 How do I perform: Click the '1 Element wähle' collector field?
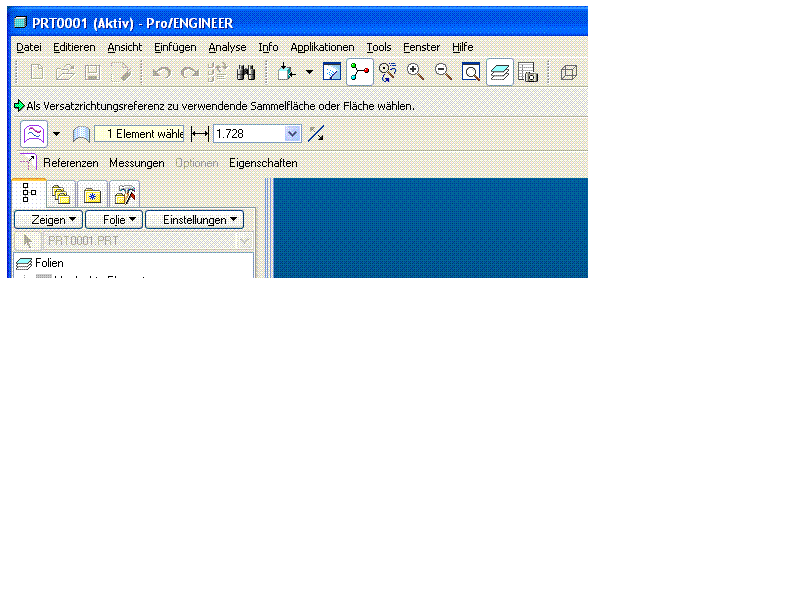139,134
